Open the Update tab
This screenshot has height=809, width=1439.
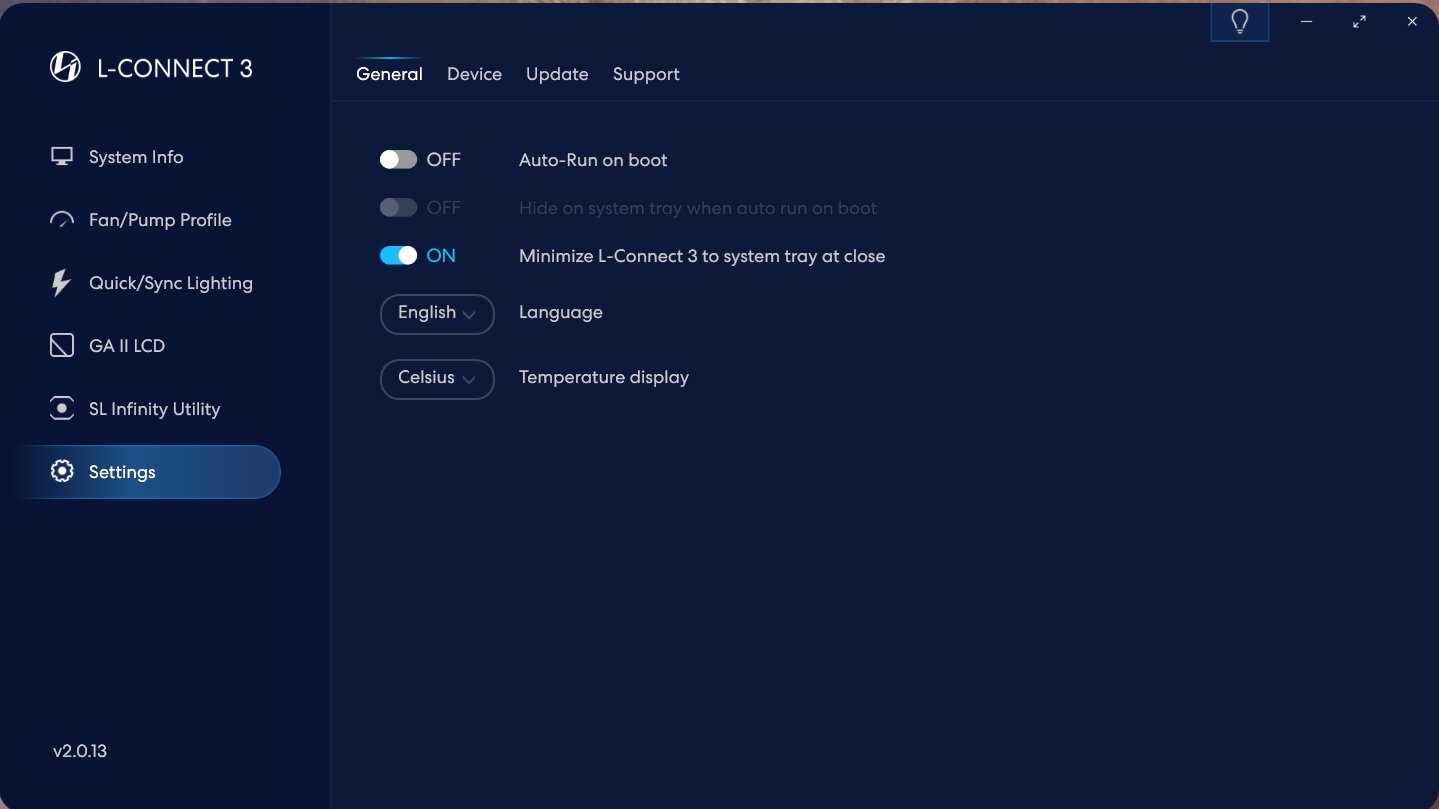coord(557,74)
